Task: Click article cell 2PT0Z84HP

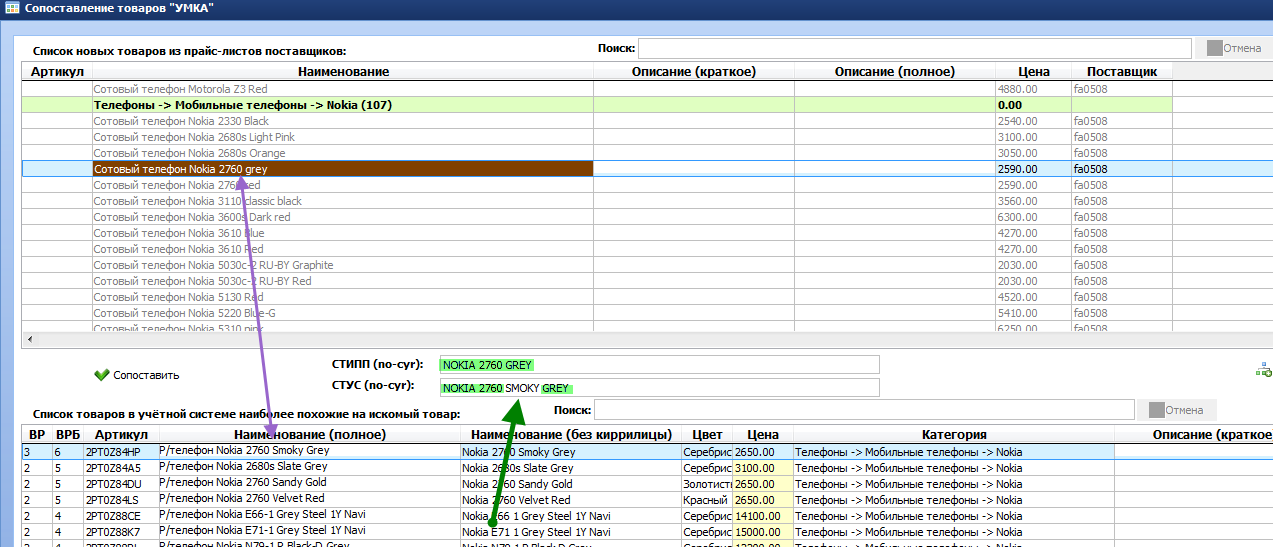Action: (x=120, y=452)
